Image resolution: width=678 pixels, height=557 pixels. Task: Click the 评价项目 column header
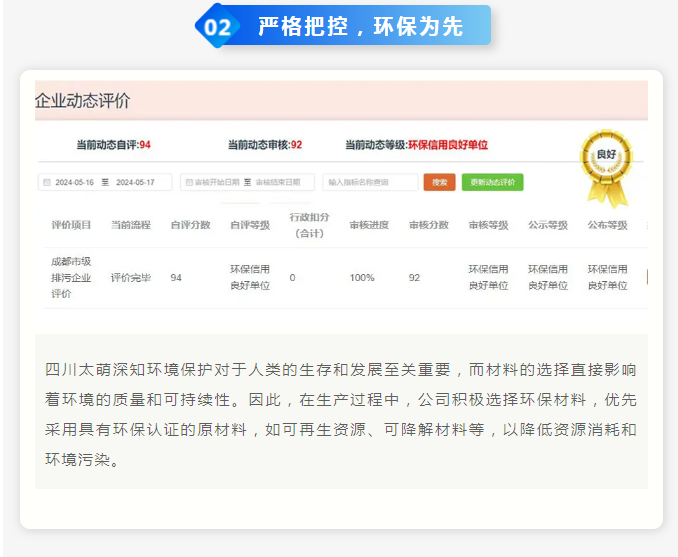coord(71,225)
